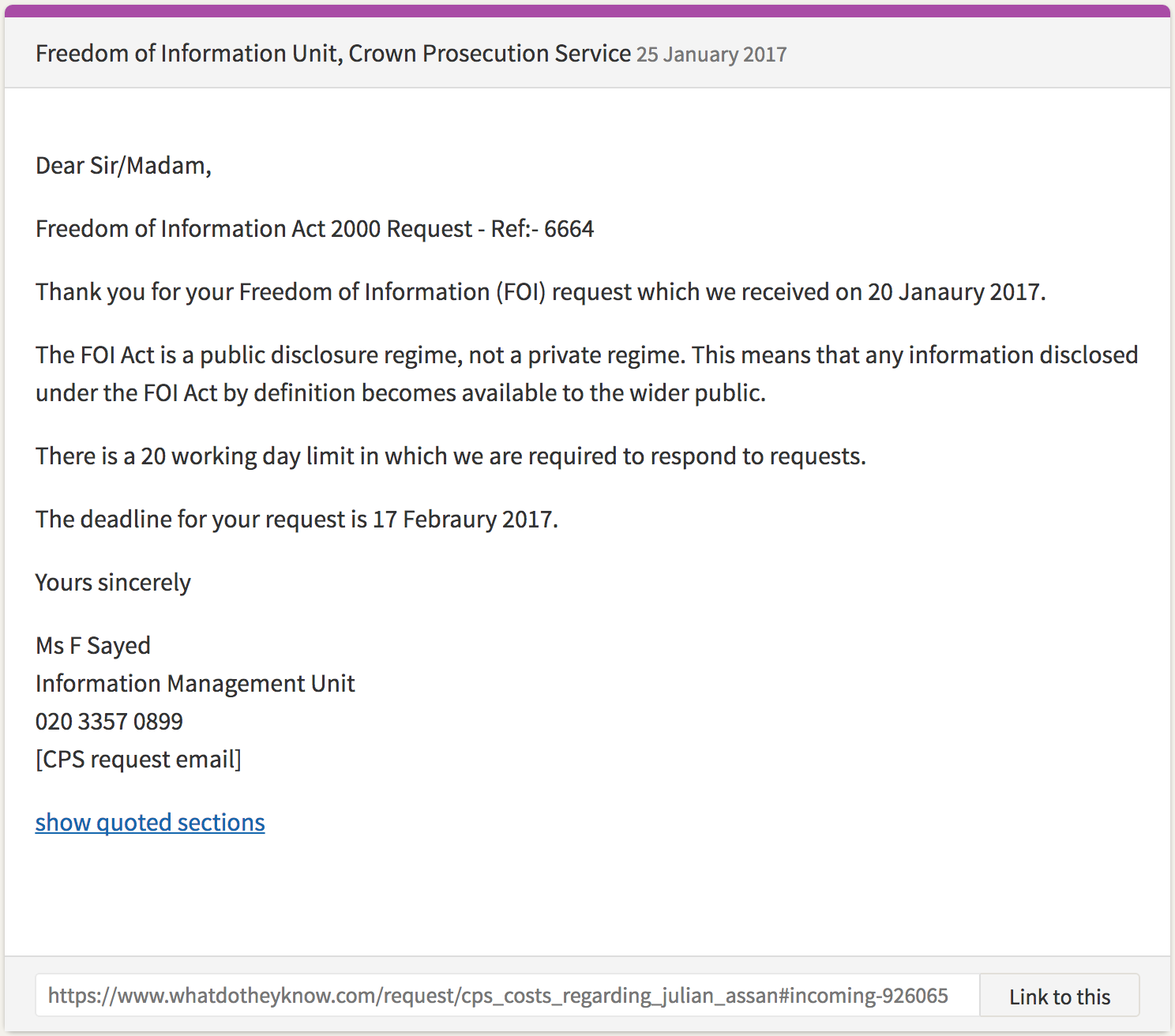Screen dimensions: 1175x1036
Task: Click the deadline line mentioning 17 February 2017
Action: point(296,520)
